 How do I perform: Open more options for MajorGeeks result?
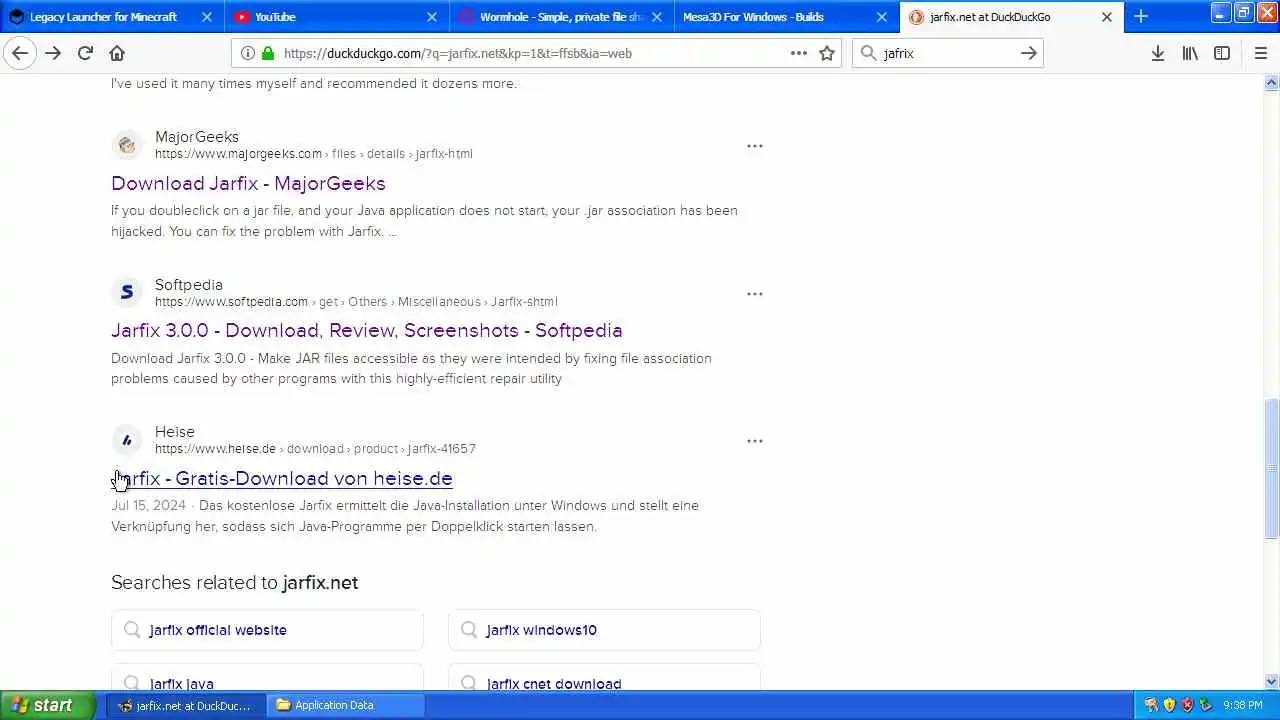pos(755,146)
